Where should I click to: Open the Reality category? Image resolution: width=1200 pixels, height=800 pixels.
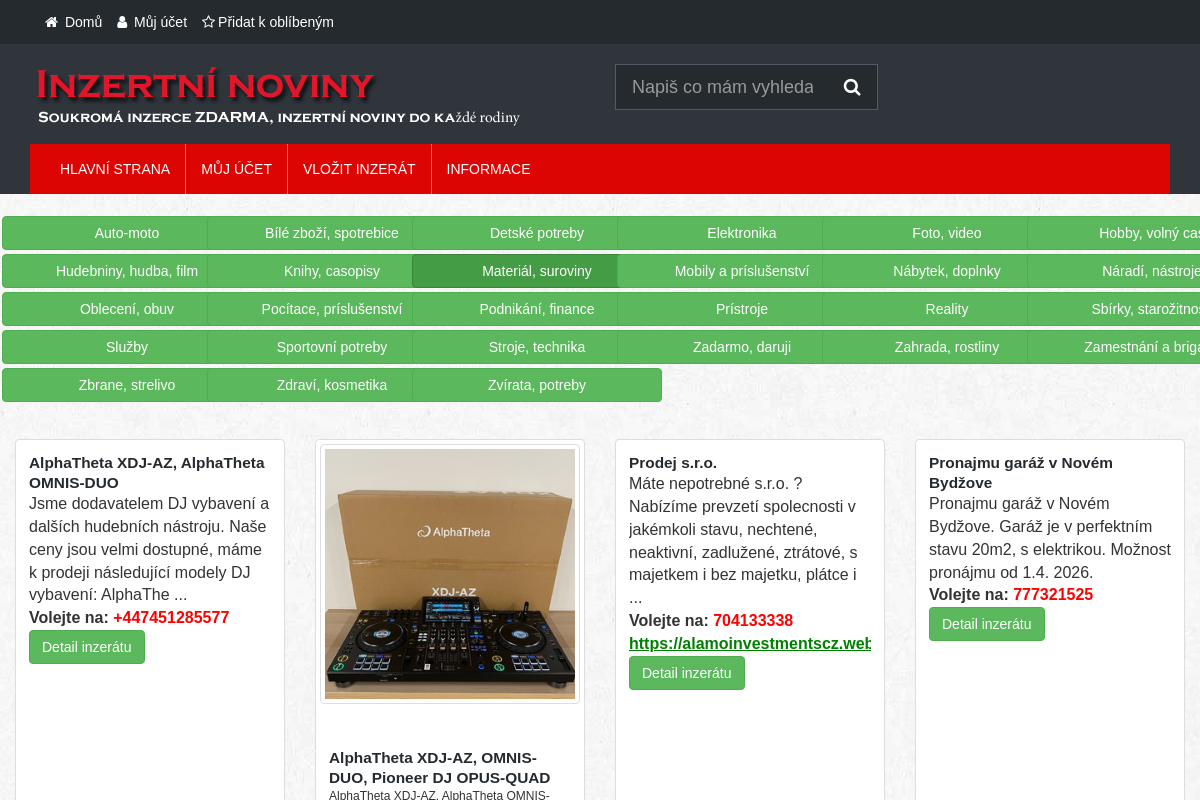coord(946,309)
